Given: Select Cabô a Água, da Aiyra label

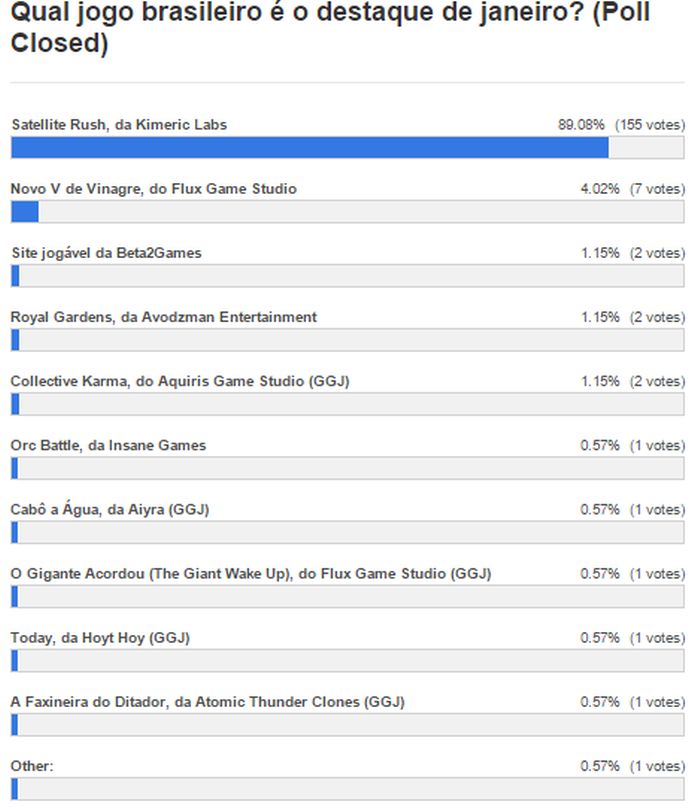Looking at the screenshot, I should click(x=110, y=509).
